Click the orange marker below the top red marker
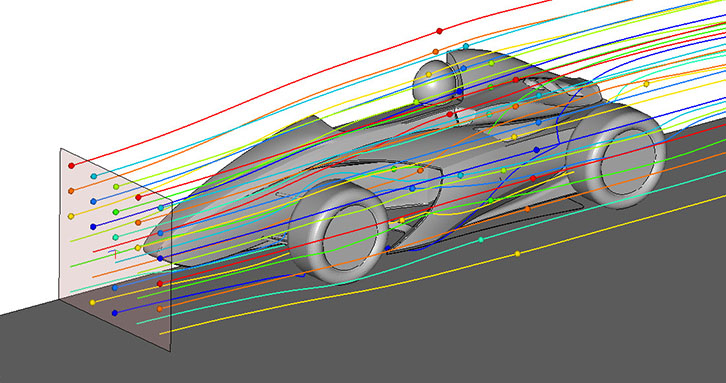The width and height of the screenshot is (726, 383). [x=435, y=51]
